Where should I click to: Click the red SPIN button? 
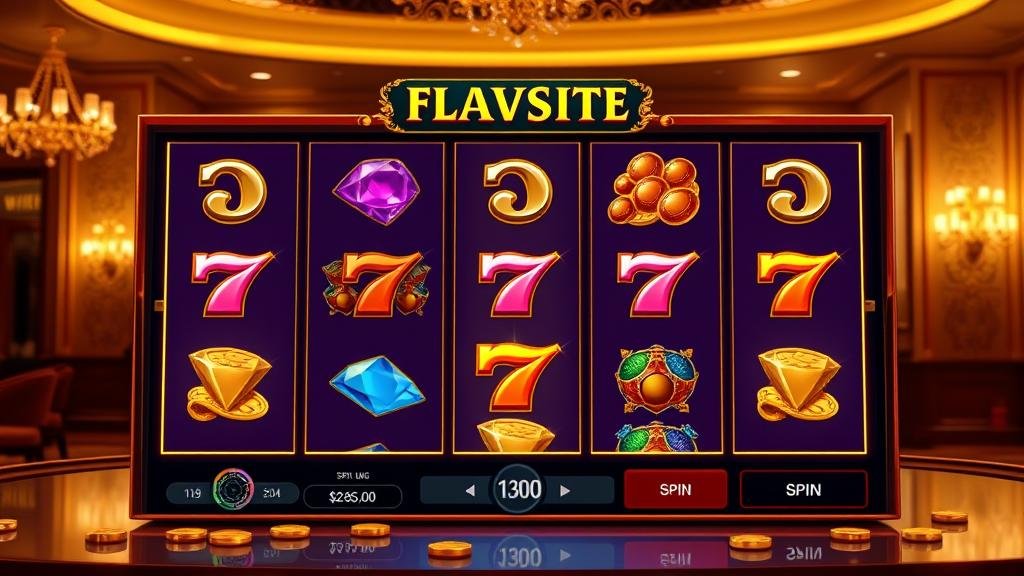point(675,489)
